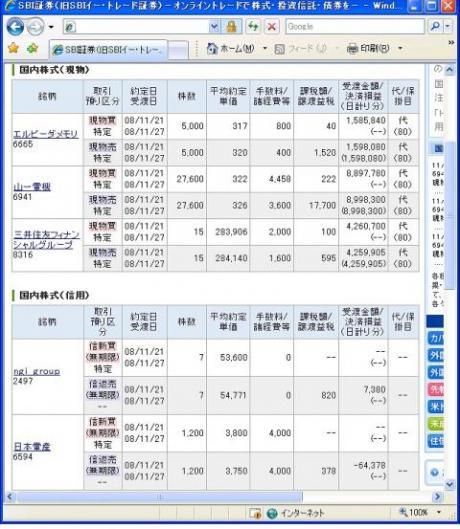
Task: Expand the address bar history dropdown
Action: coord(214,27)
